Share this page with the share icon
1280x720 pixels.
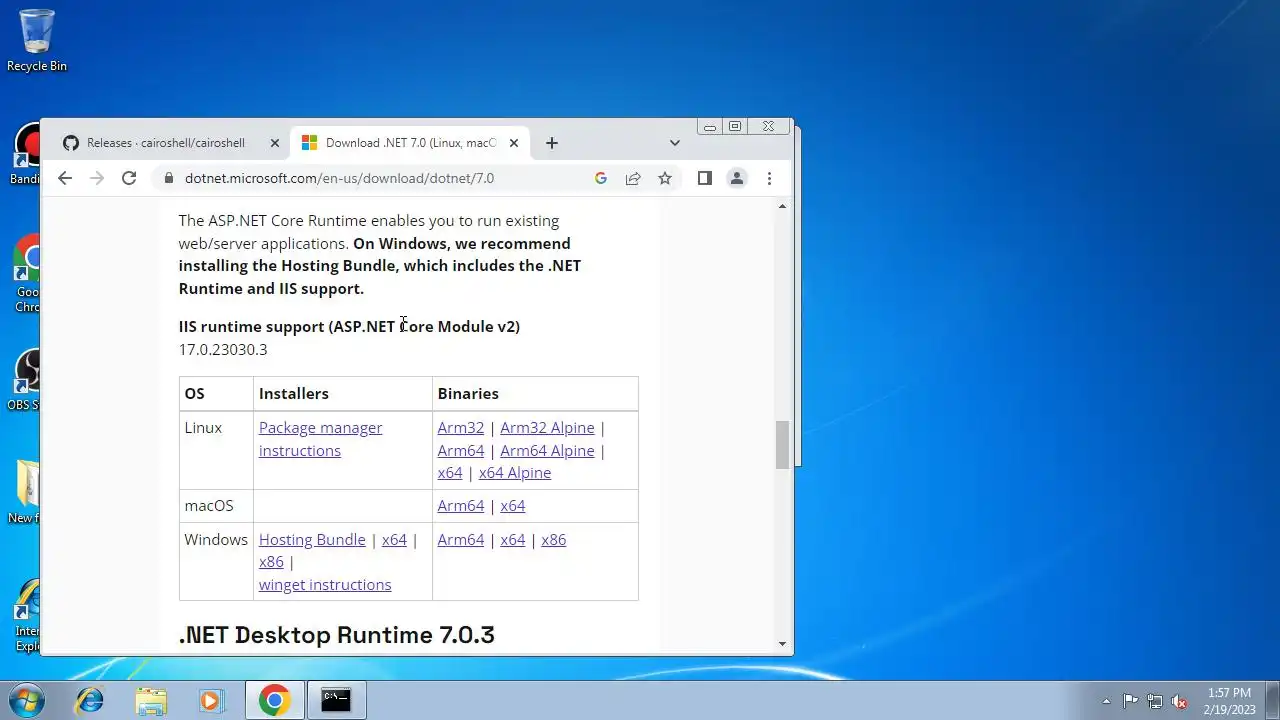633,178
